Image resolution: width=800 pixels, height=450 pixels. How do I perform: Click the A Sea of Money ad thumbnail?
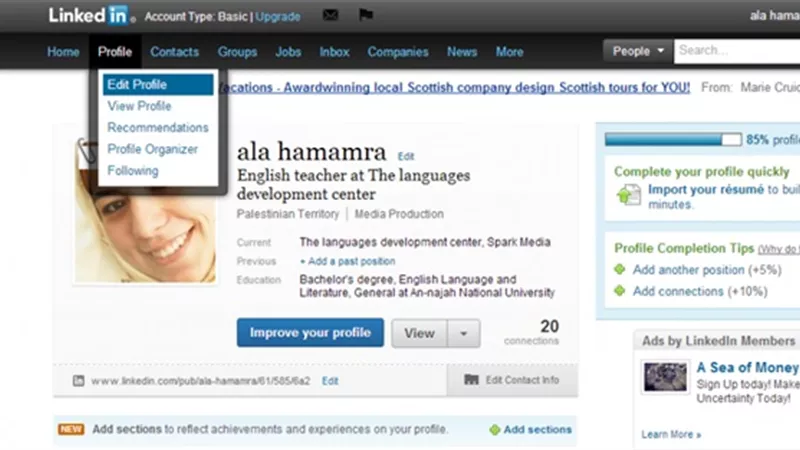[665, 377]
